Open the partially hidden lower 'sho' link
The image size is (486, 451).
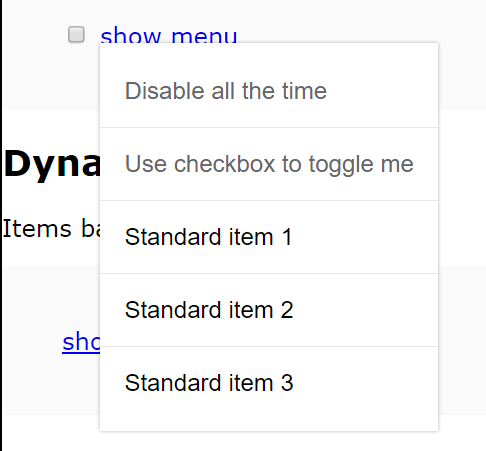pyautogui.click(x=81, y=342)
